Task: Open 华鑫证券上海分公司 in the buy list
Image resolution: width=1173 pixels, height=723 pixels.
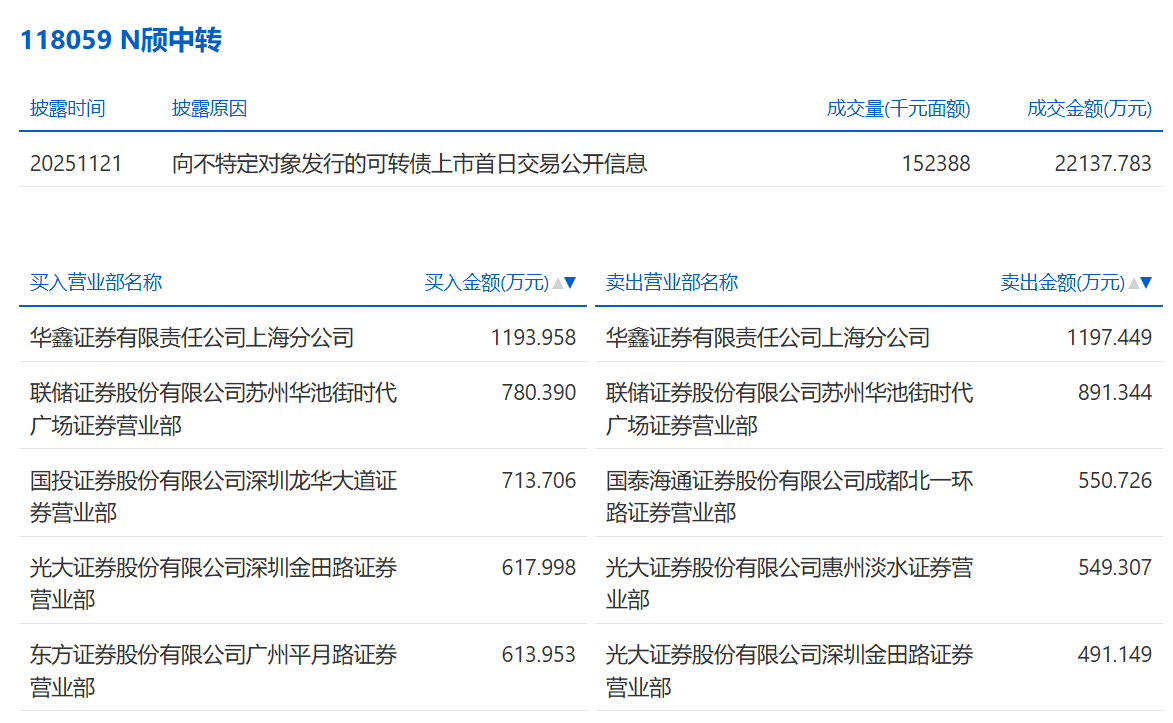Action: point(192,338)
